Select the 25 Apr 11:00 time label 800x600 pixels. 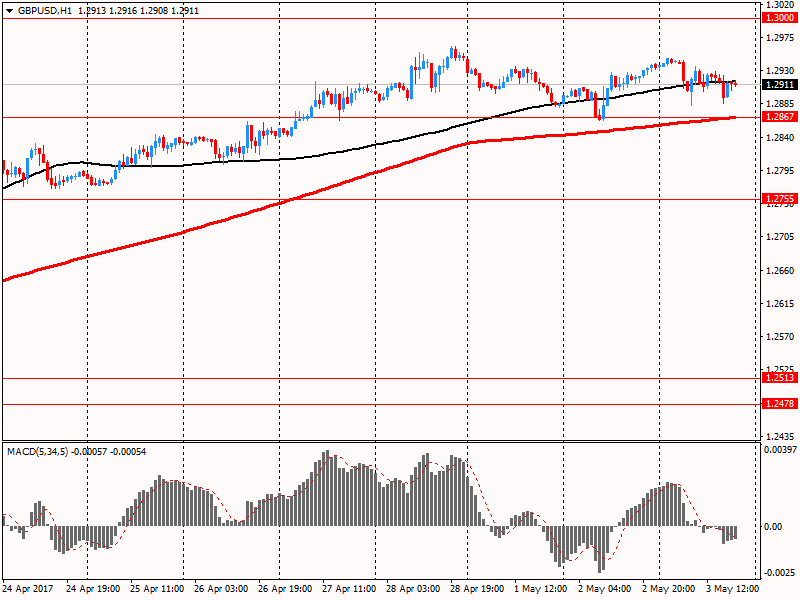pyautogui.click(x=157, y=589)
